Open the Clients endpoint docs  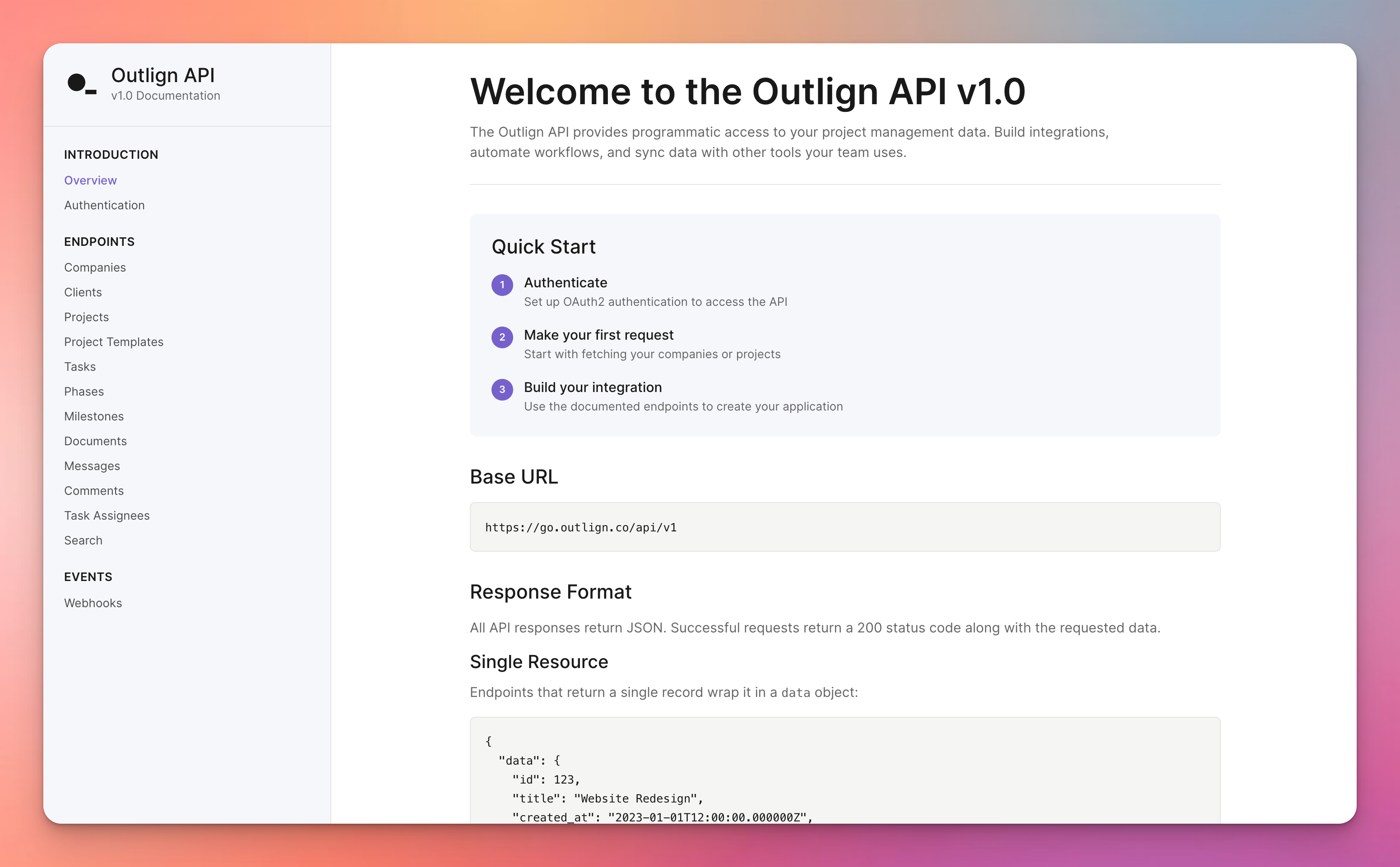[x=83, y=292]
